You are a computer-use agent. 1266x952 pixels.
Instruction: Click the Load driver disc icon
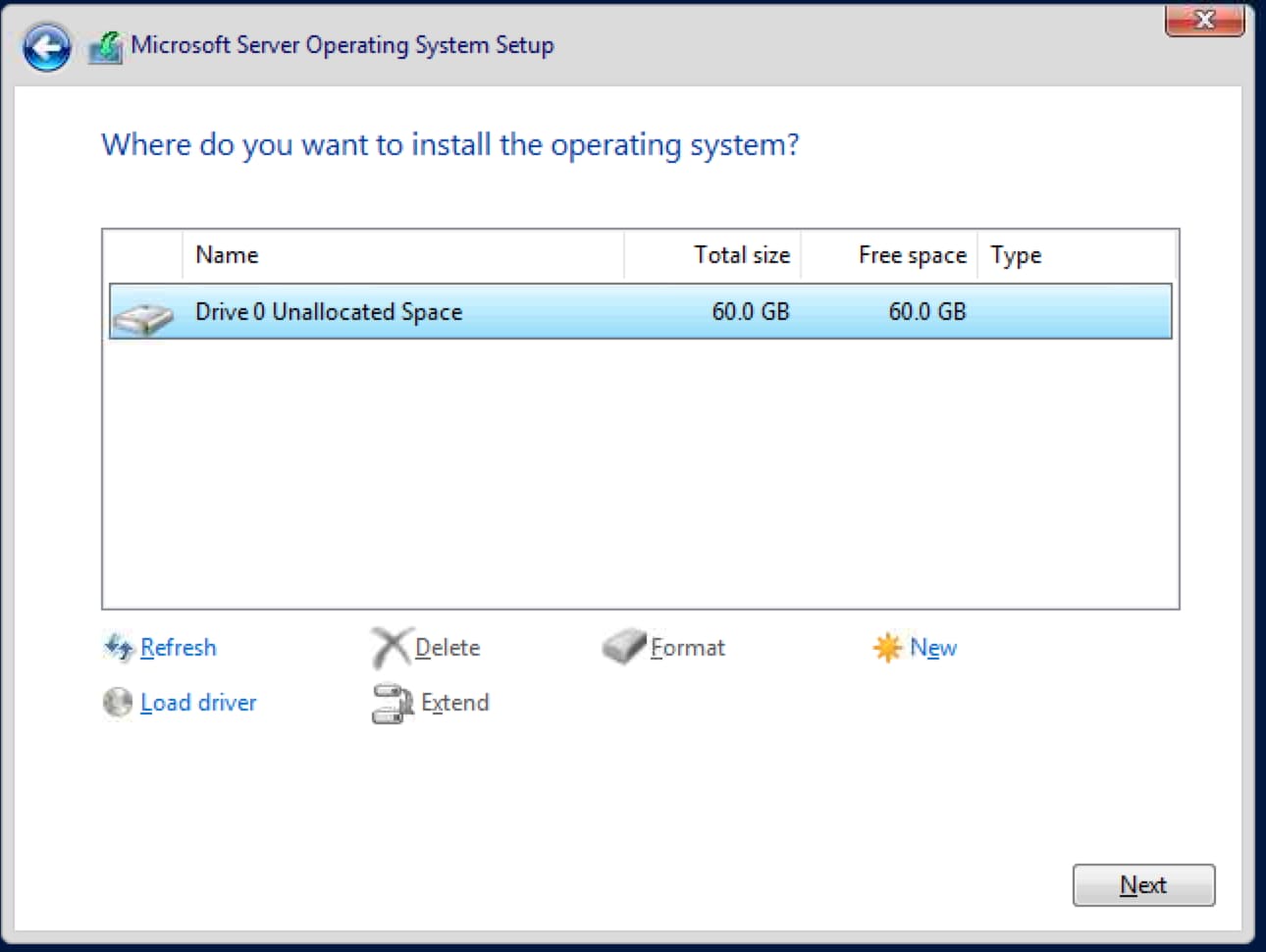(118, 703)
